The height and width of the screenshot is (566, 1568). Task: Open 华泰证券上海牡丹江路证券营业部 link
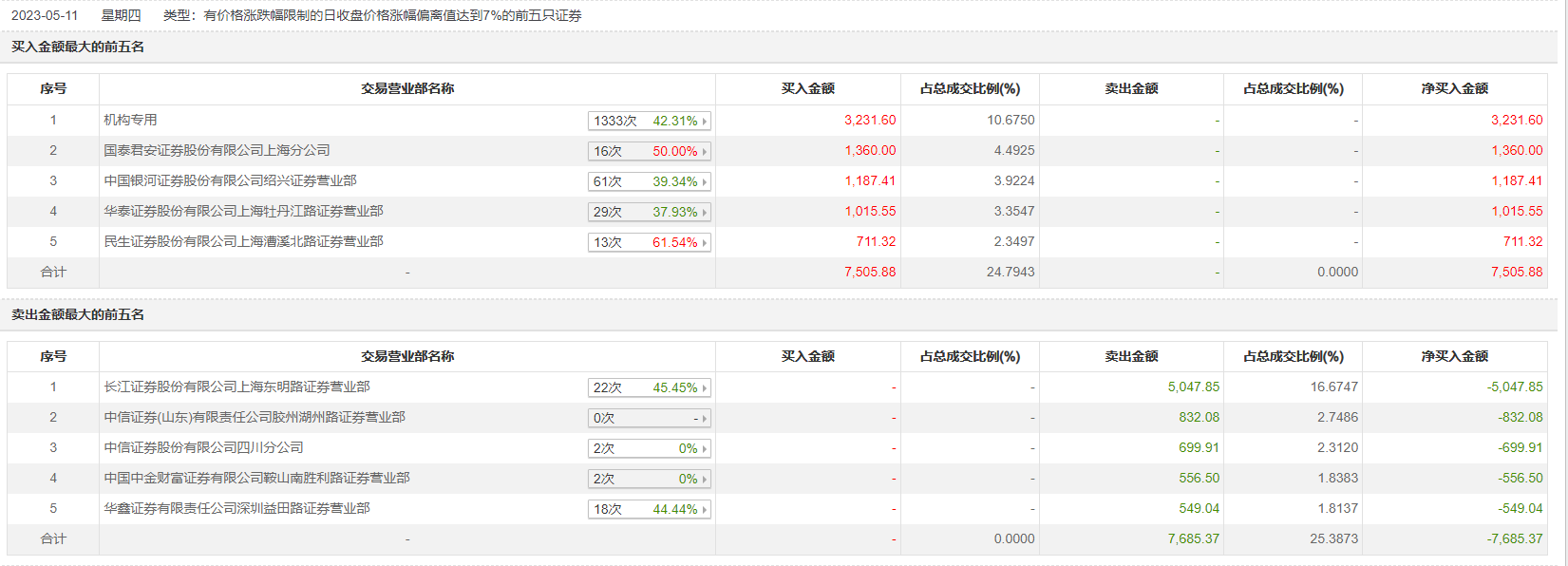click(243, 211)
